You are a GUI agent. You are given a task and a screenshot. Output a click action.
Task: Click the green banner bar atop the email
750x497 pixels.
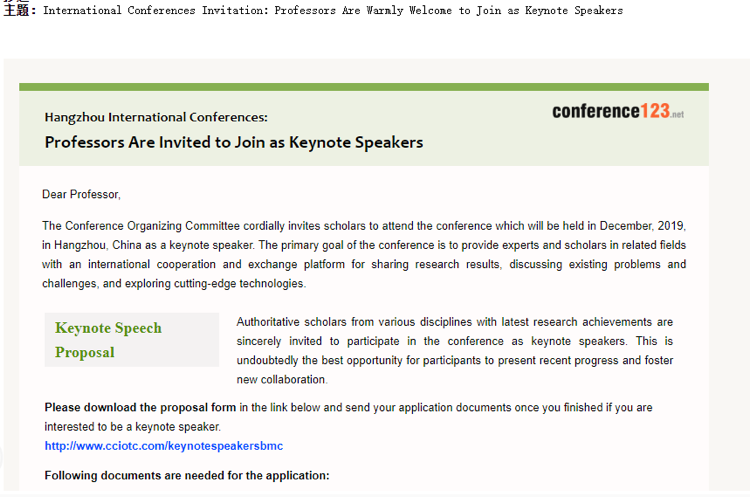click(x=364, y=87)
